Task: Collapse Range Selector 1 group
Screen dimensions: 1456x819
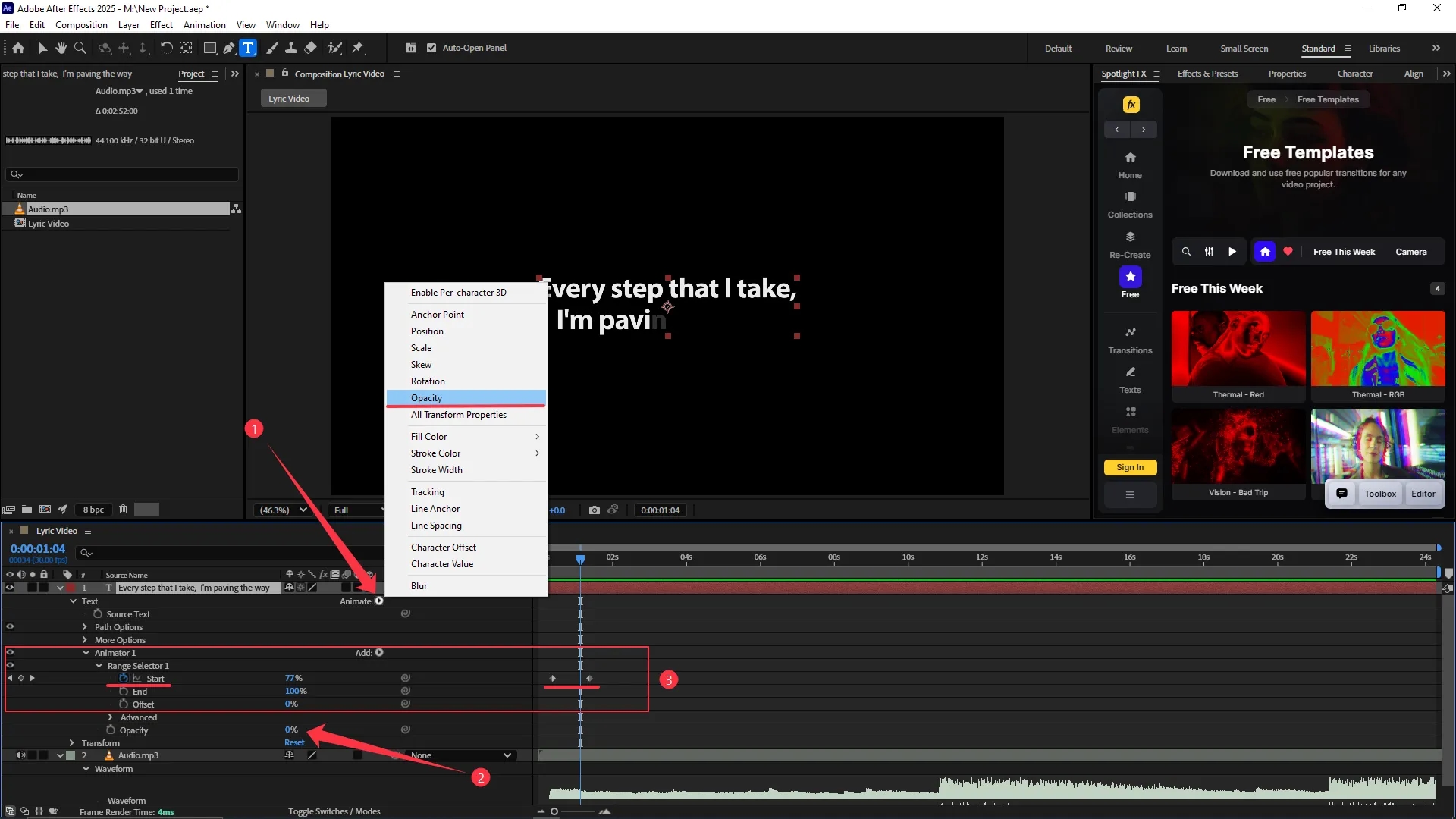Action: click(x=99, y=666)
